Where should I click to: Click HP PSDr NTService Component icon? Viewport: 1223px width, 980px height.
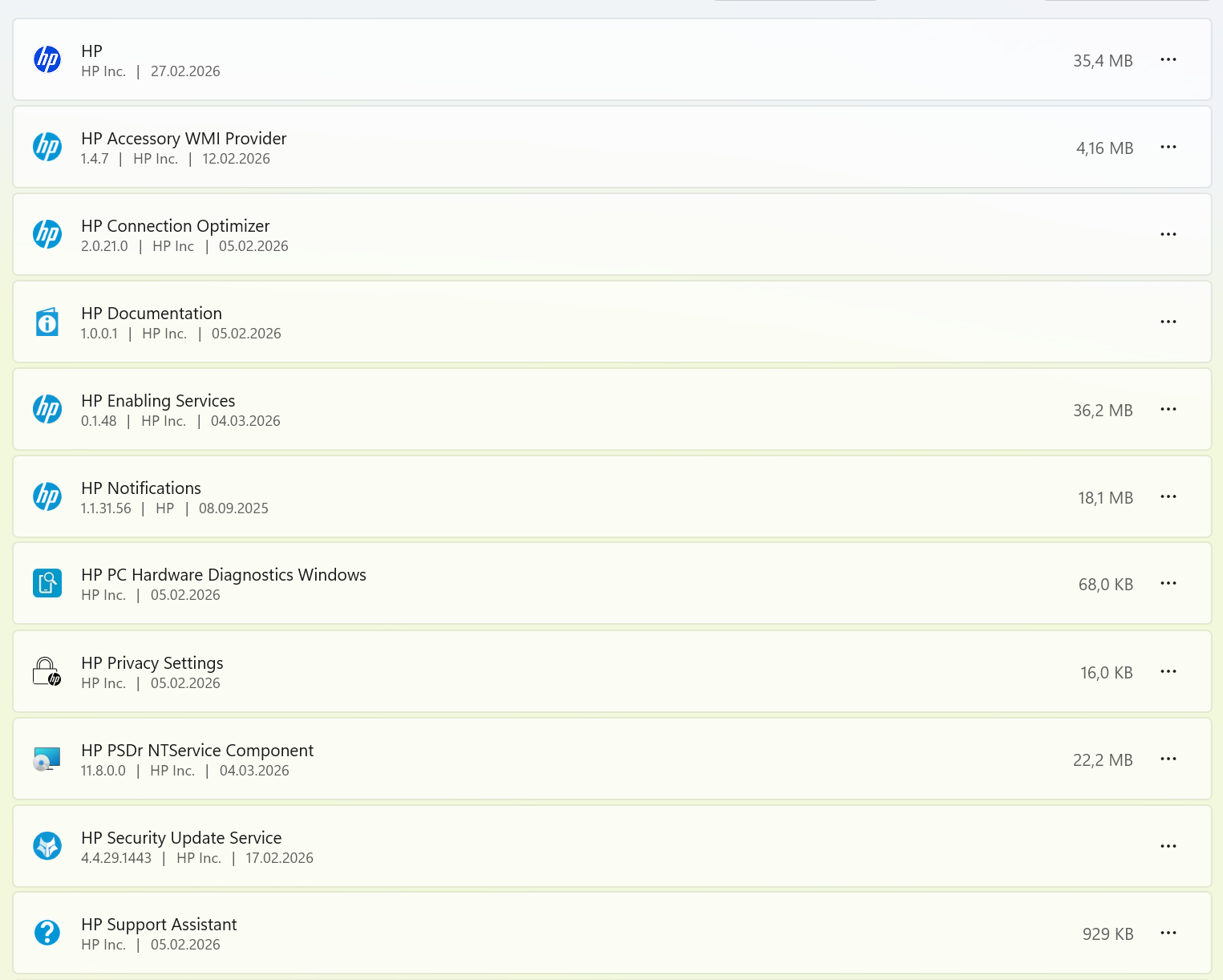click(47, 759)
